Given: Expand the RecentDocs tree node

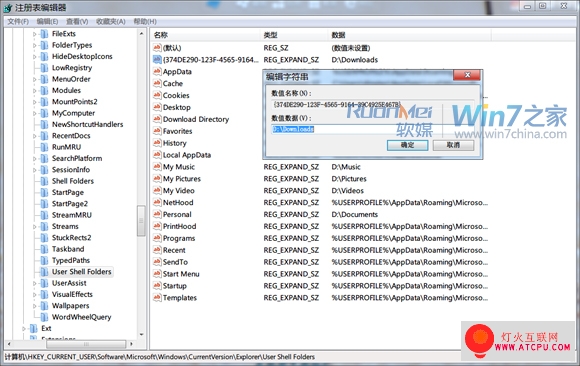Looking at the screenshot, I should click(34, 136).
